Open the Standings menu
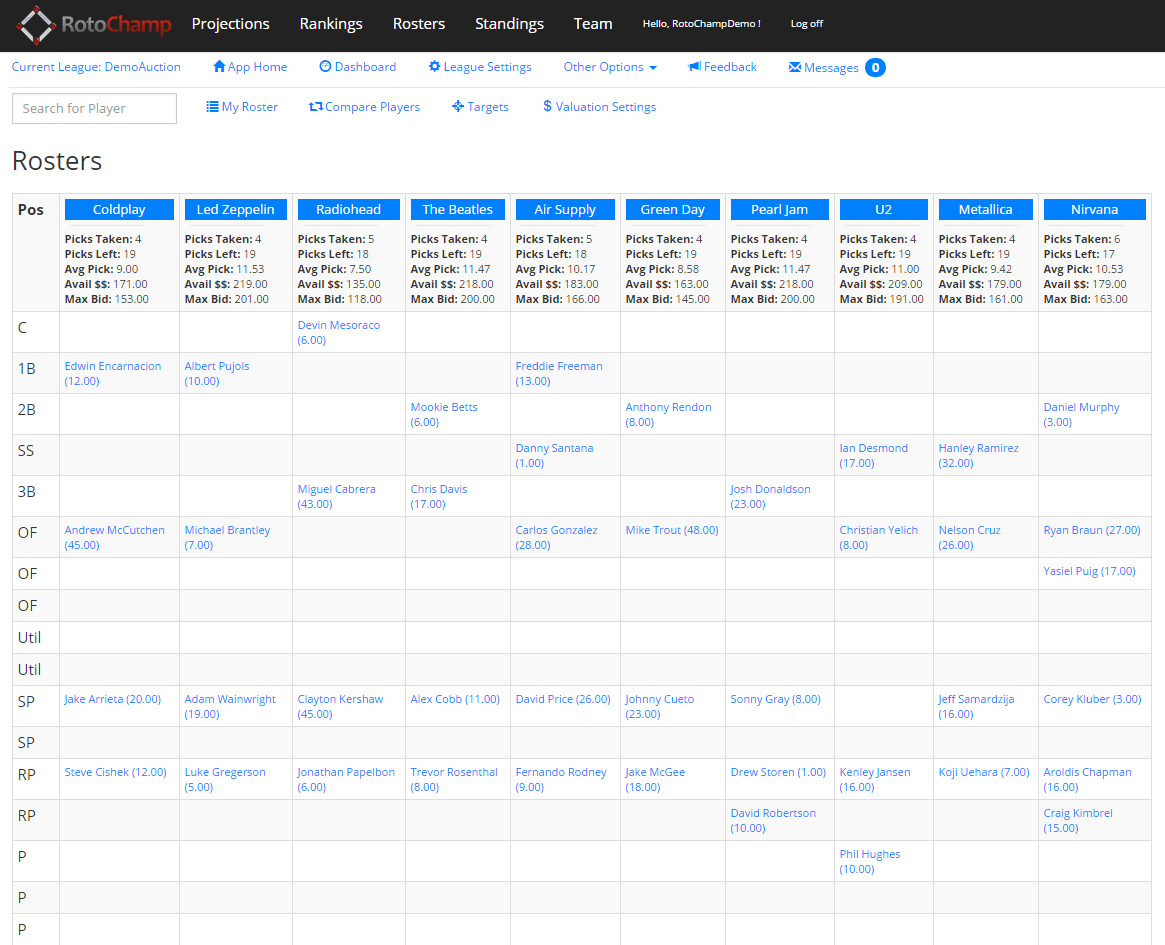Screen dimensions: 1165x945 (510, 24)
